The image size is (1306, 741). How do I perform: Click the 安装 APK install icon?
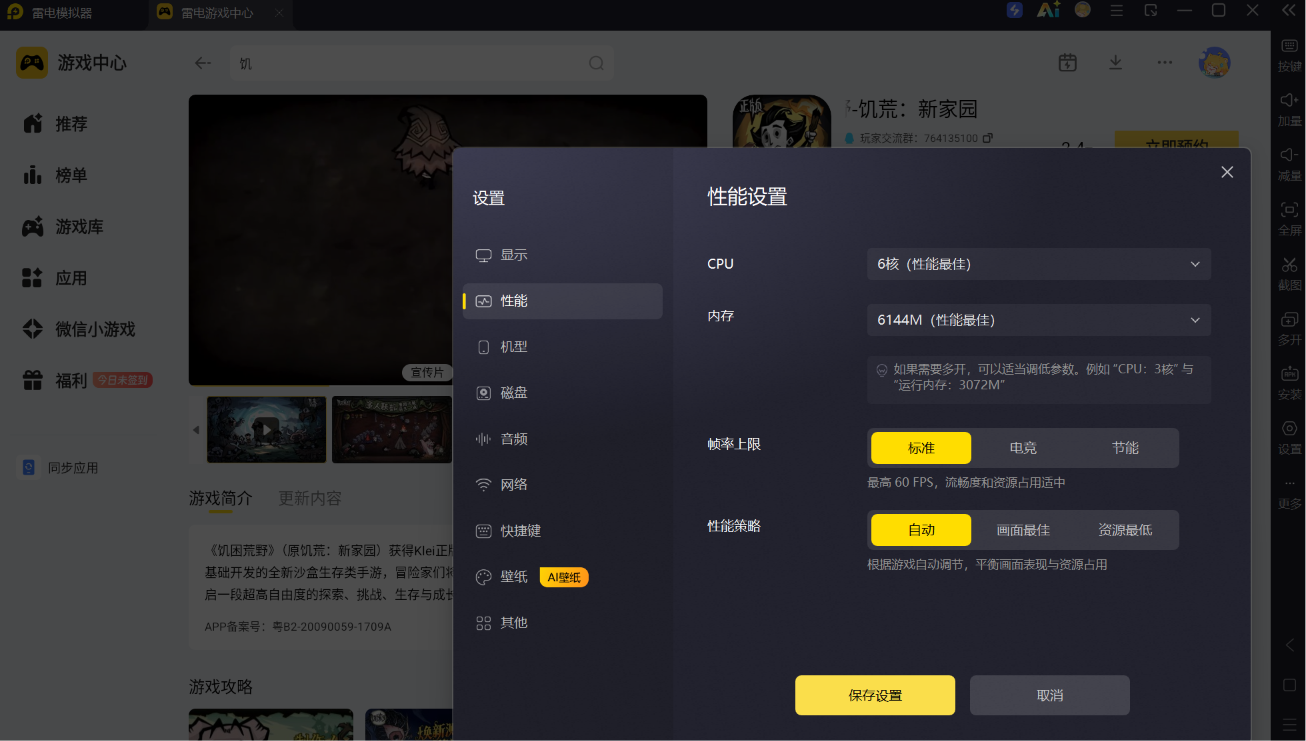(x=1289, y=374)
